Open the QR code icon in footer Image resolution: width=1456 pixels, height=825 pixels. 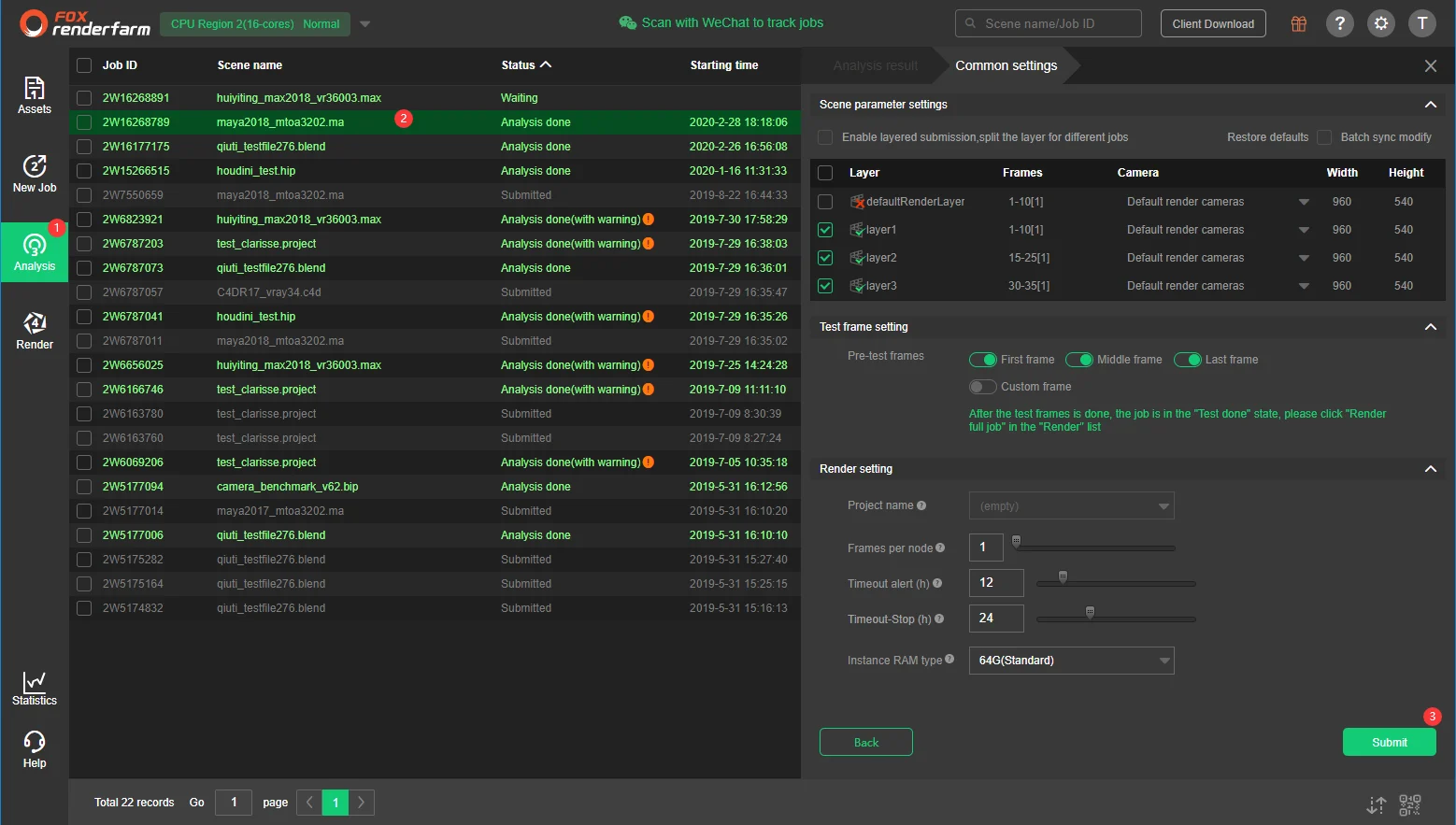click(1410, 804)
